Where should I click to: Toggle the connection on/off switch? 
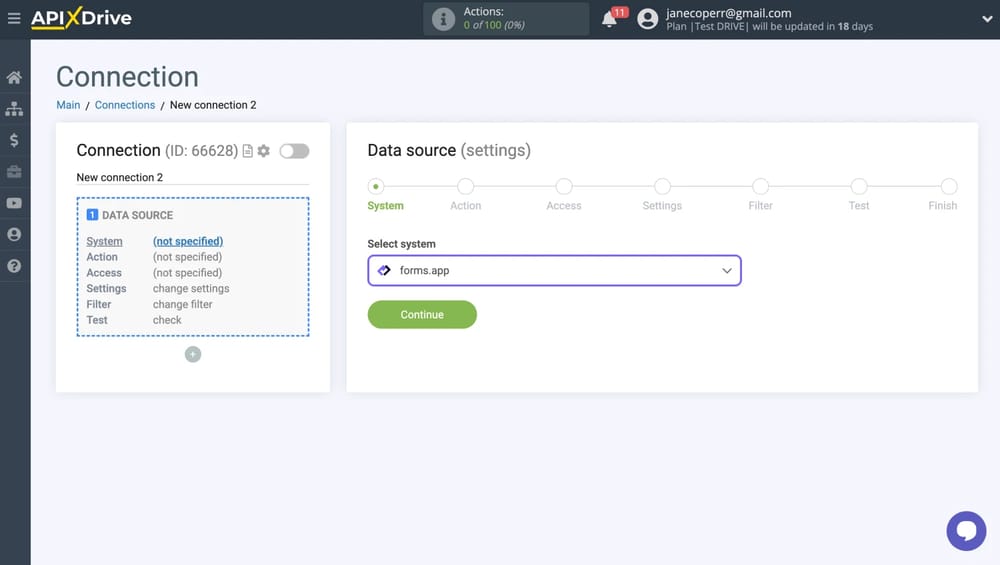click(294, 151)
